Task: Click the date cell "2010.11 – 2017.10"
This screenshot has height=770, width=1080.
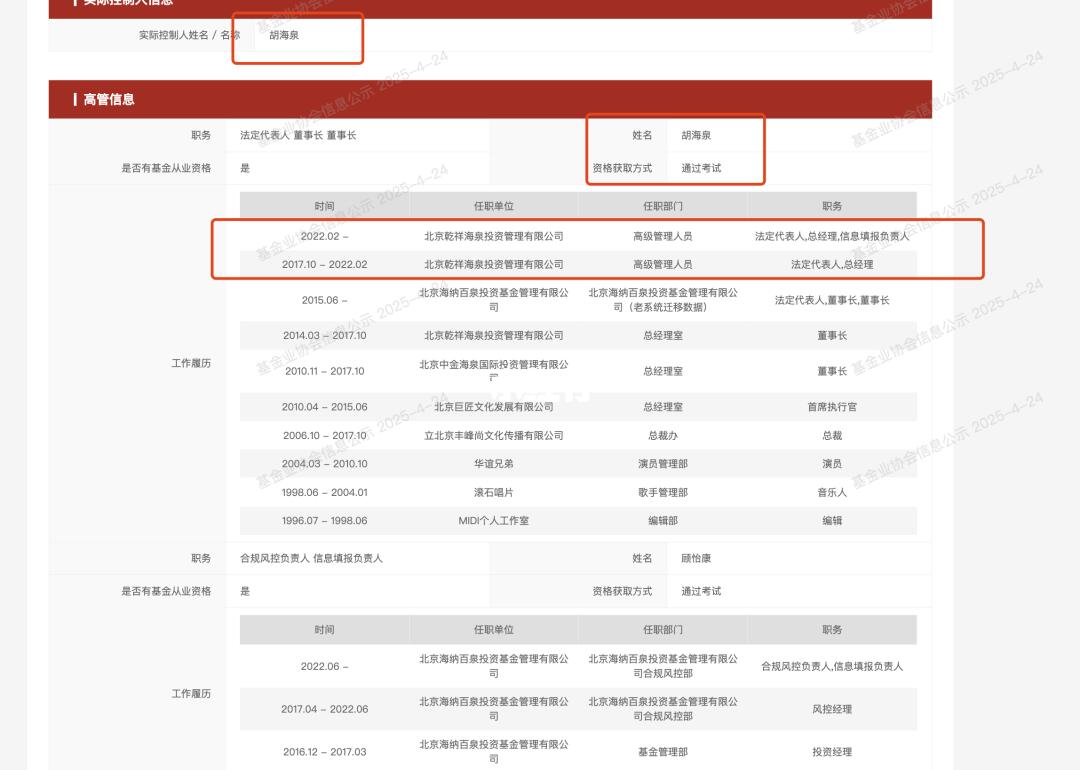Action: [x=324, y=371]
